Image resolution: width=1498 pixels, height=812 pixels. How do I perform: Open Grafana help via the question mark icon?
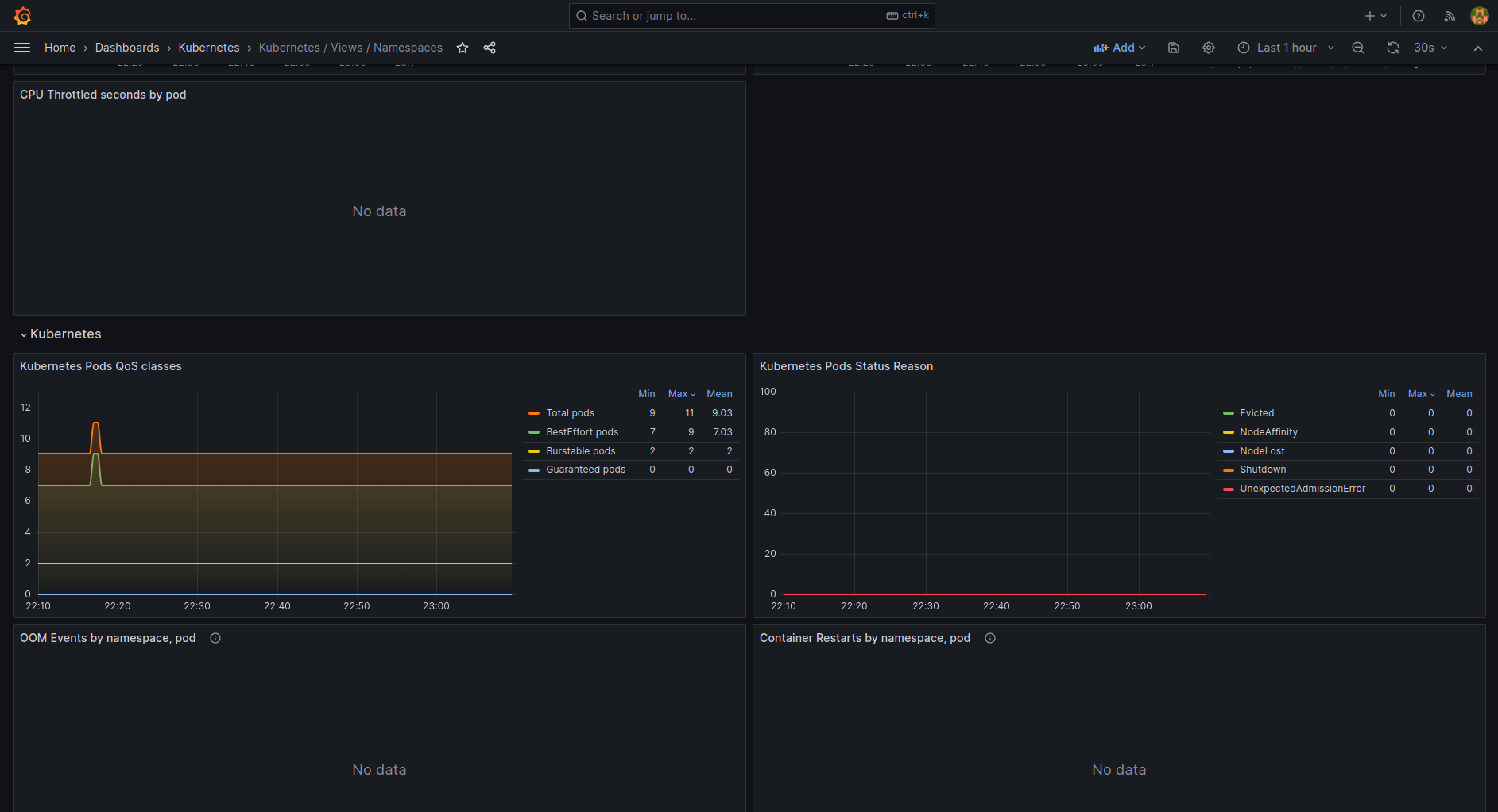click(1417, 15)
